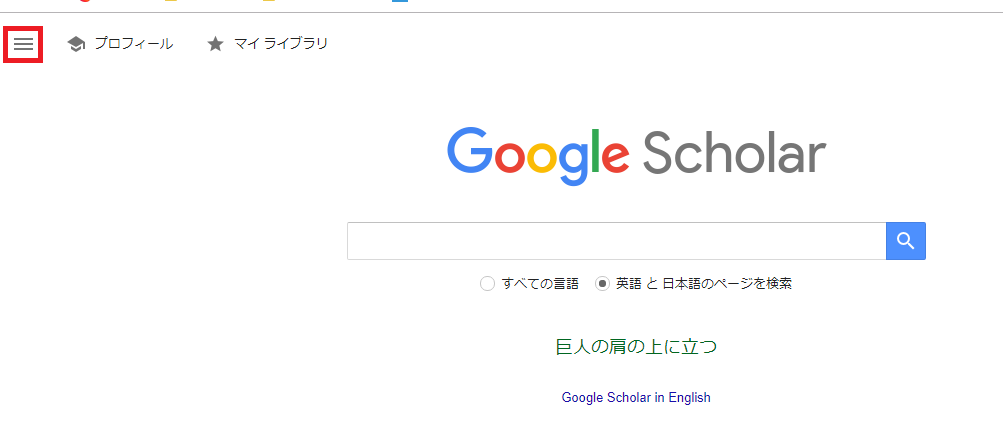Screen dimensions: 1003x443
Task: Click the star My Library icon
Action: click(x=215, y=44)
